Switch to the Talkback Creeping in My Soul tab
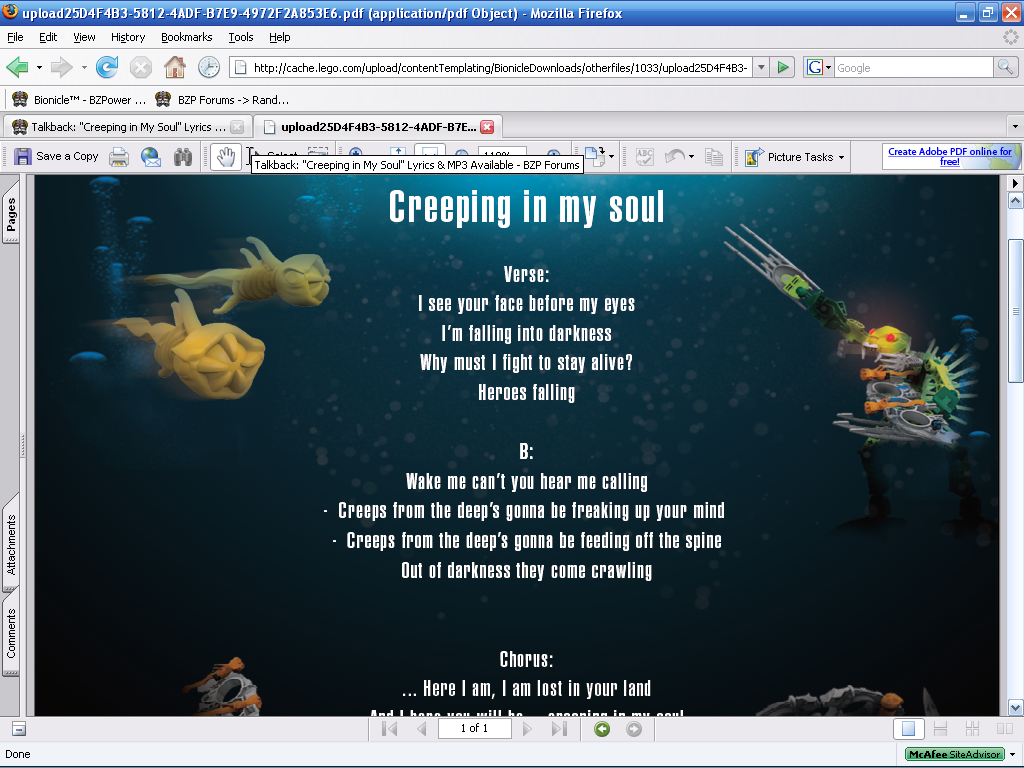Image resolution: width=1024 pixels, height=768 pixels. click(127, 127)
